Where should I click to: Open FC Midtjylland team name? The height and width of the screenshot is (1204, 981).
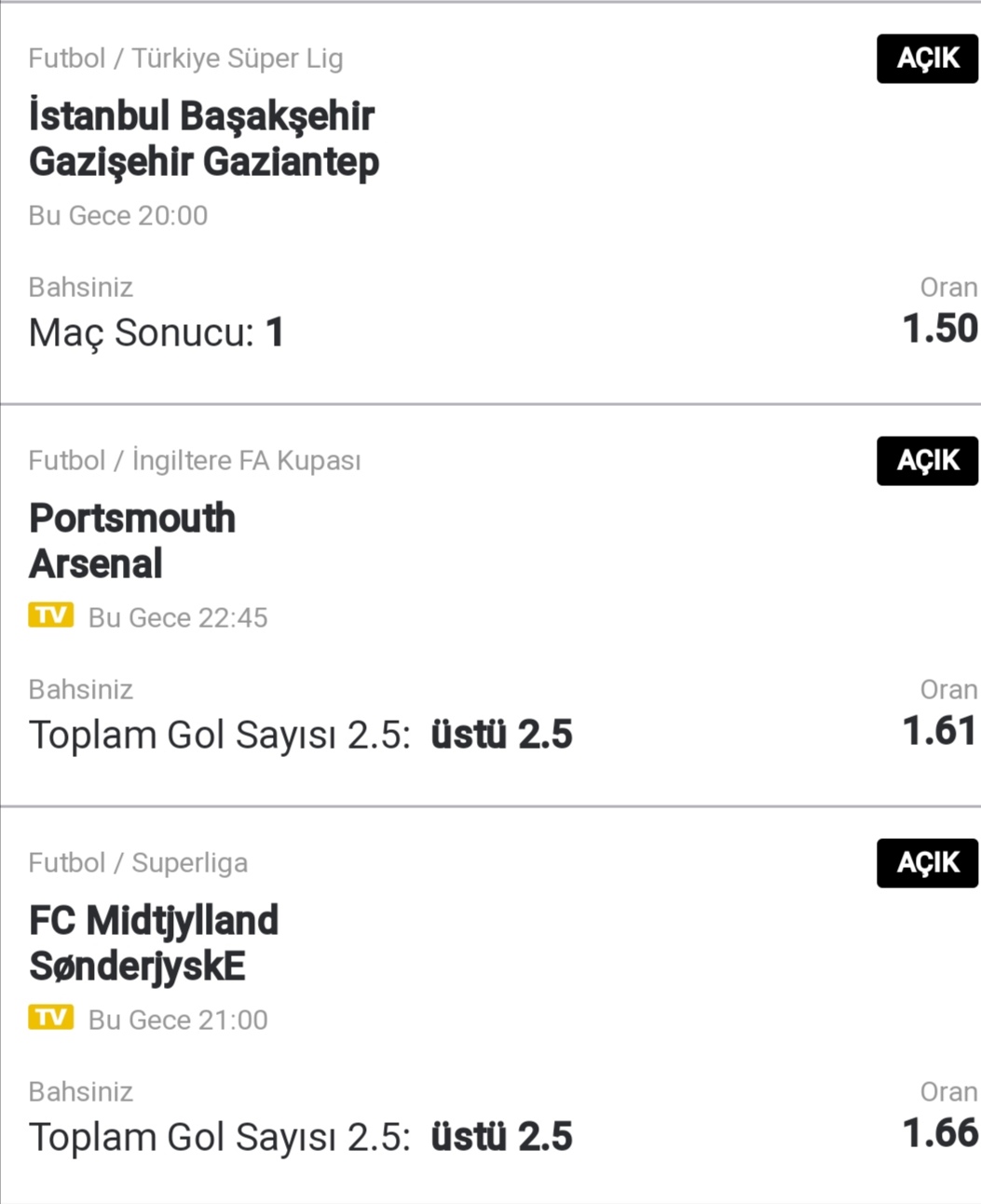[154, 921]
